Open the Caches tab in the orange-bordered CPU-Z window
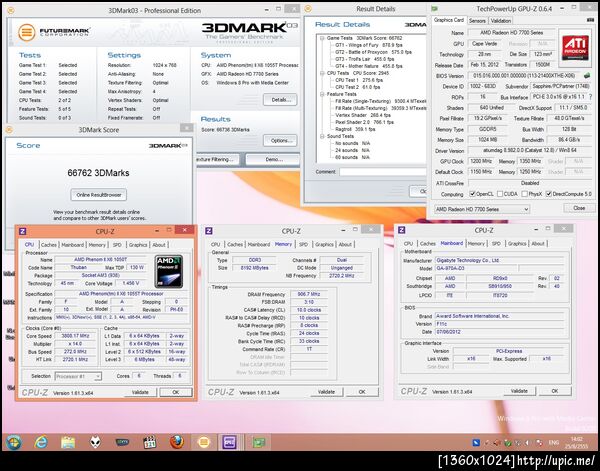600x471 pixels. click(49, 244)
